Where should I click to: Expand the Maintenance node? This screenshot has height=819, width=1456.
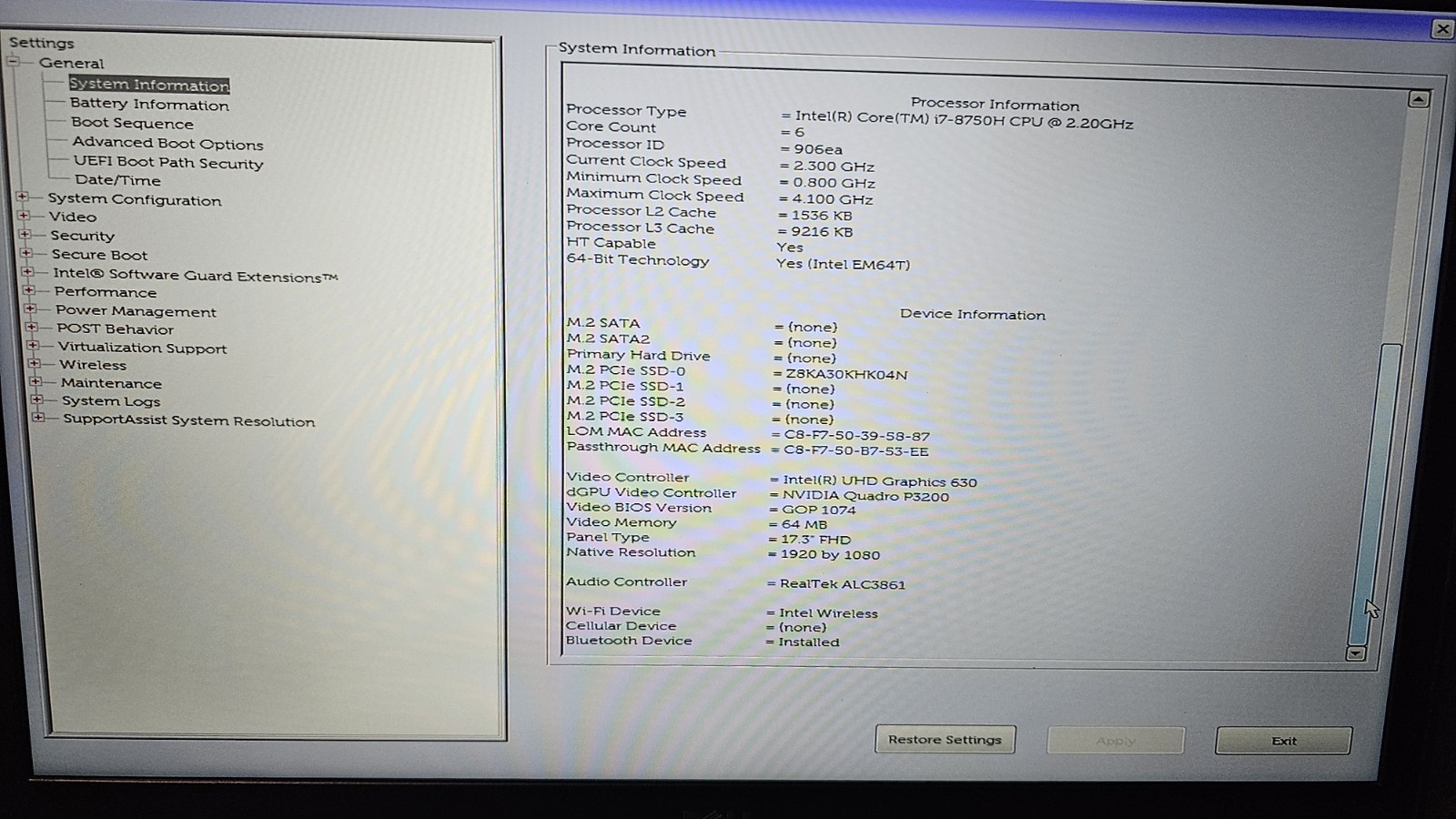point(35,381)
